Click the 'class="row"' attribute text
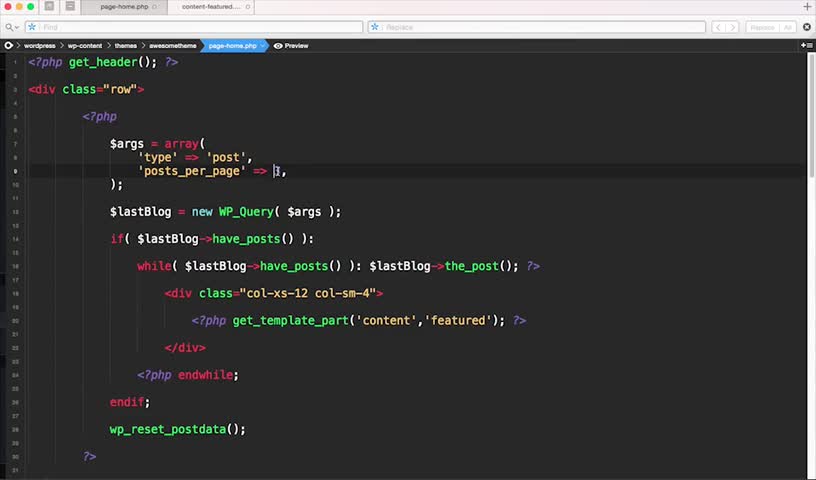This screenshot has height=480, width=816. pyautogui.click(x=100, y=89)
